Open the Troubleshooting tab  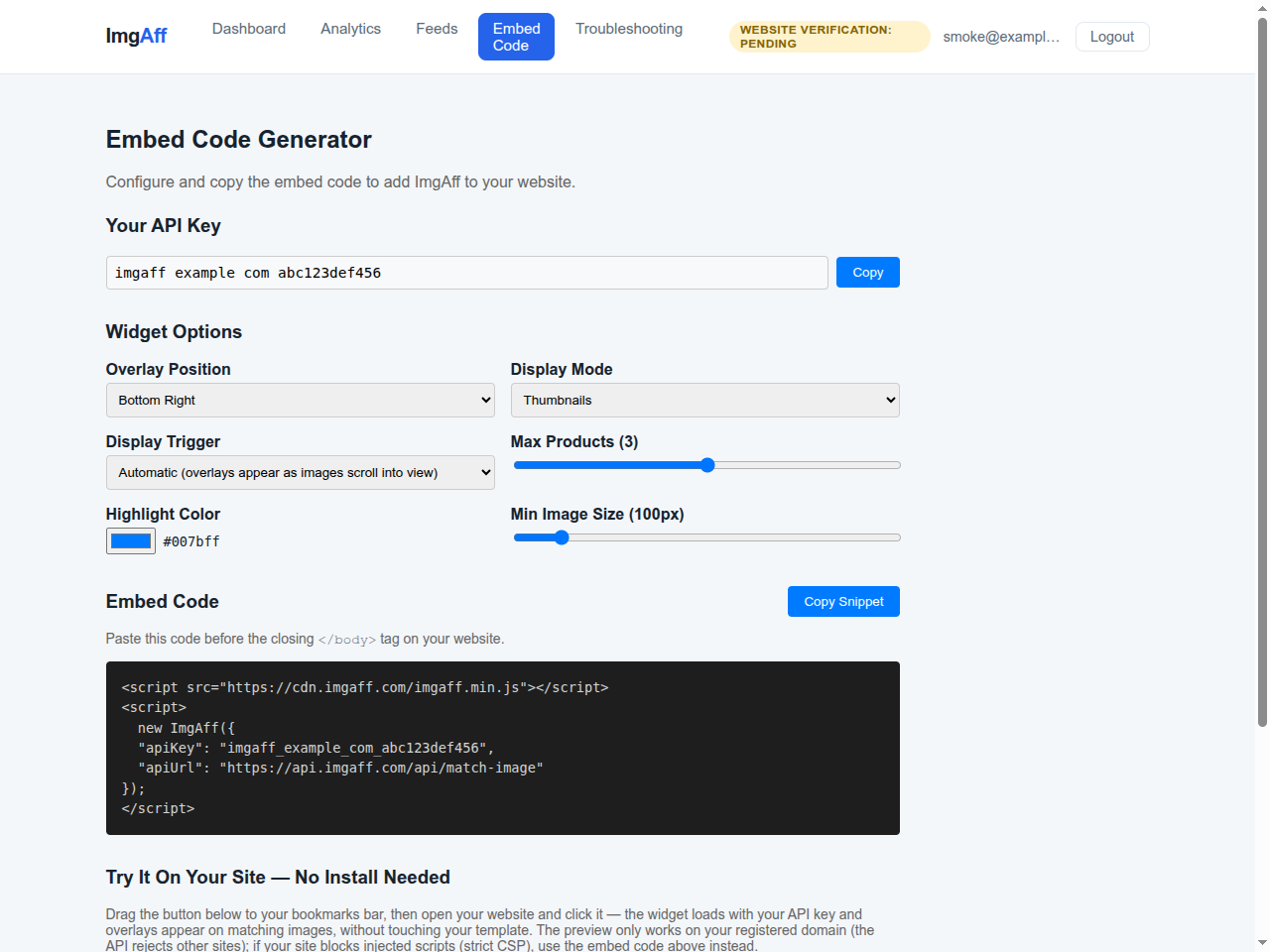[x=629, y=29]
